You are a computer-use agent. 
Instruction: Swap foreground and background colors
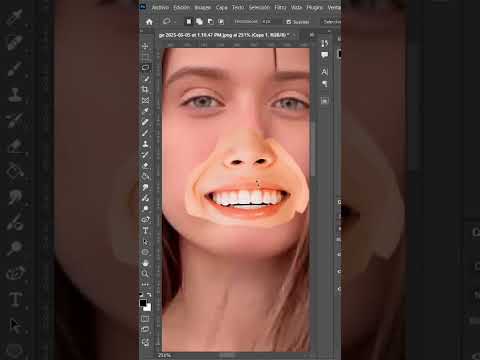click(x=149, y=295)
